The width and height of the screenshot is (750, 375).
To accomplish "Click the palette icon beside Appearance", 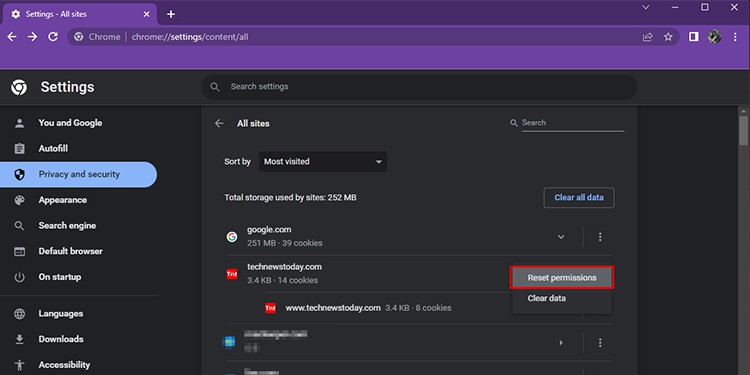I will pos(20,200).
